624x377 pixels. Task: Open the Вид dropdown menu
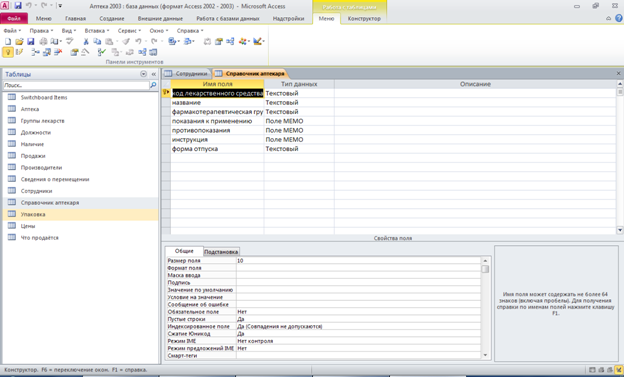pos(69,31)
